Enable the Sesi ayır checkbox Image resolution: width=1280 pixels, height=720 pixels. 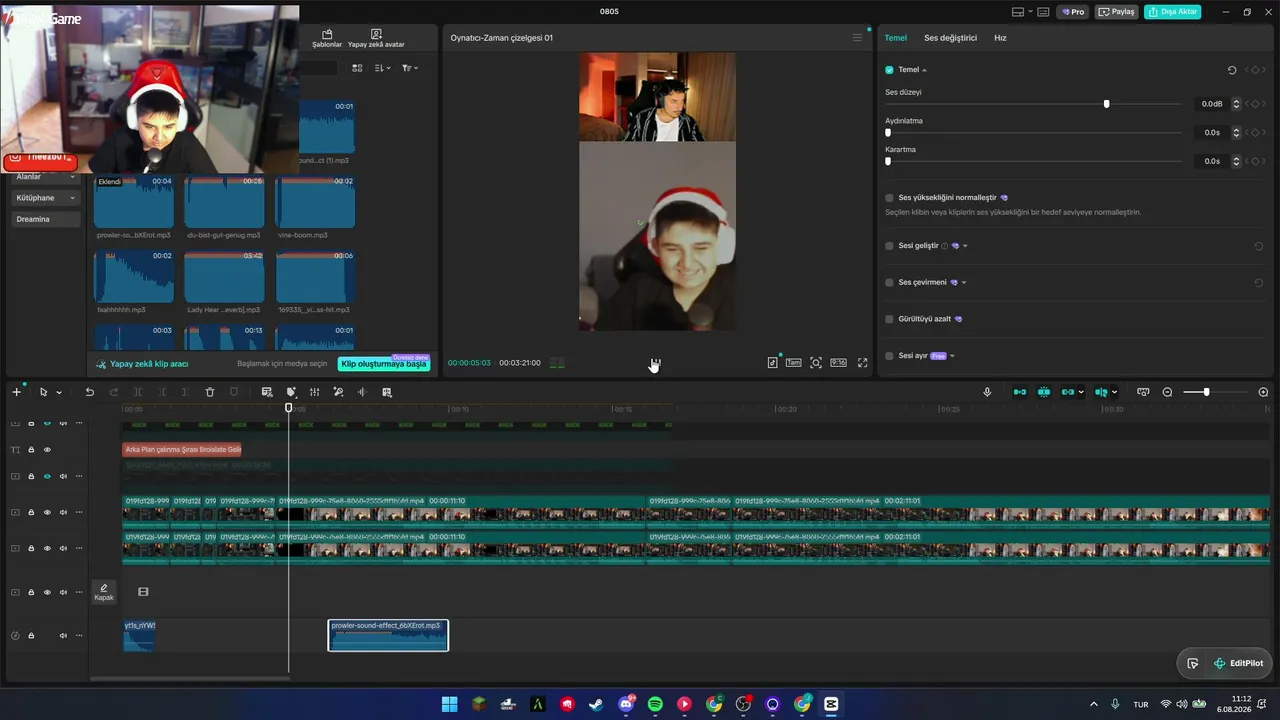coord(890,356)
